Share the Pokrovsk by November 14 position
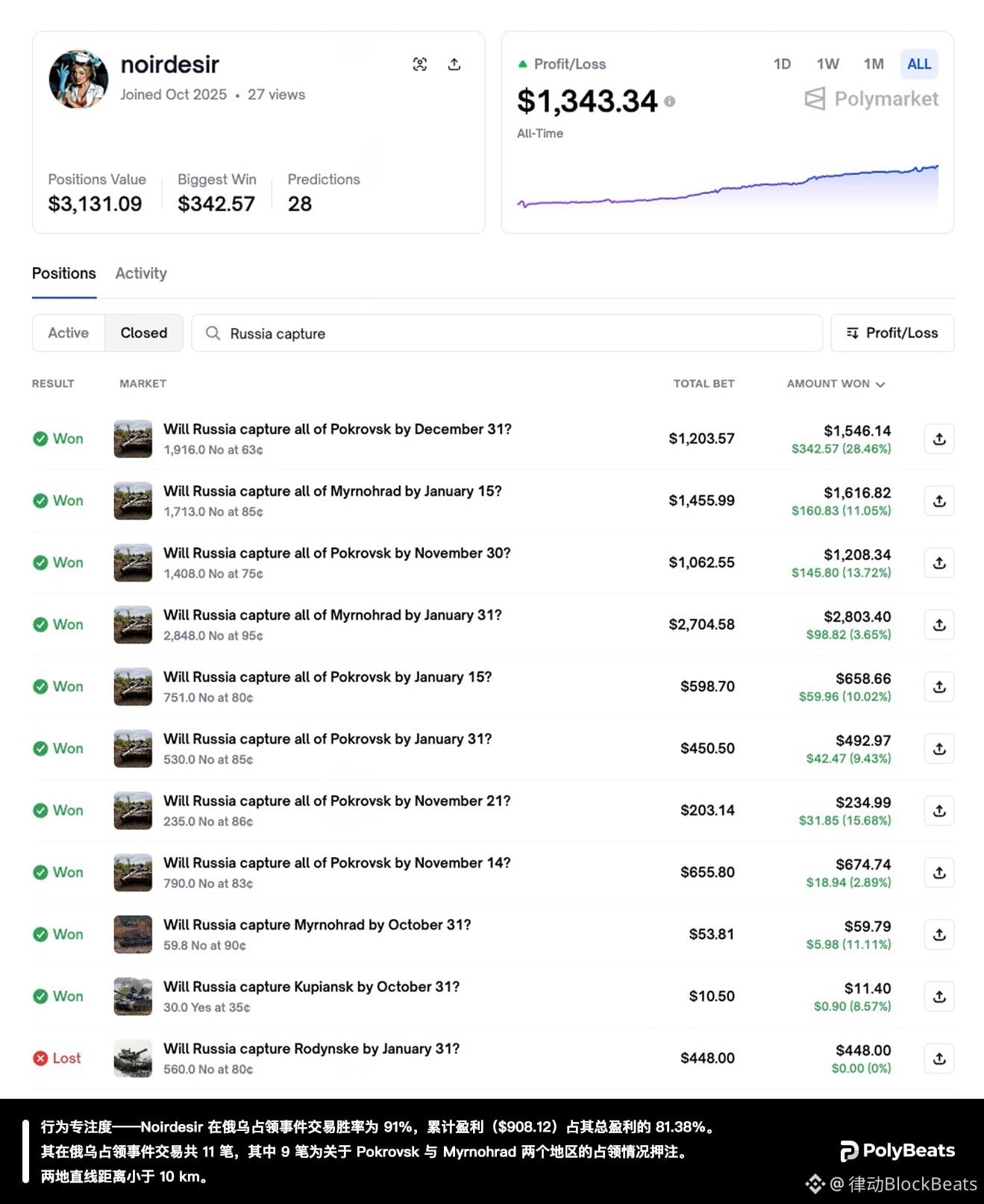Screen dimensions: 984x1204 pyautogui.click(x=939, y=872)
